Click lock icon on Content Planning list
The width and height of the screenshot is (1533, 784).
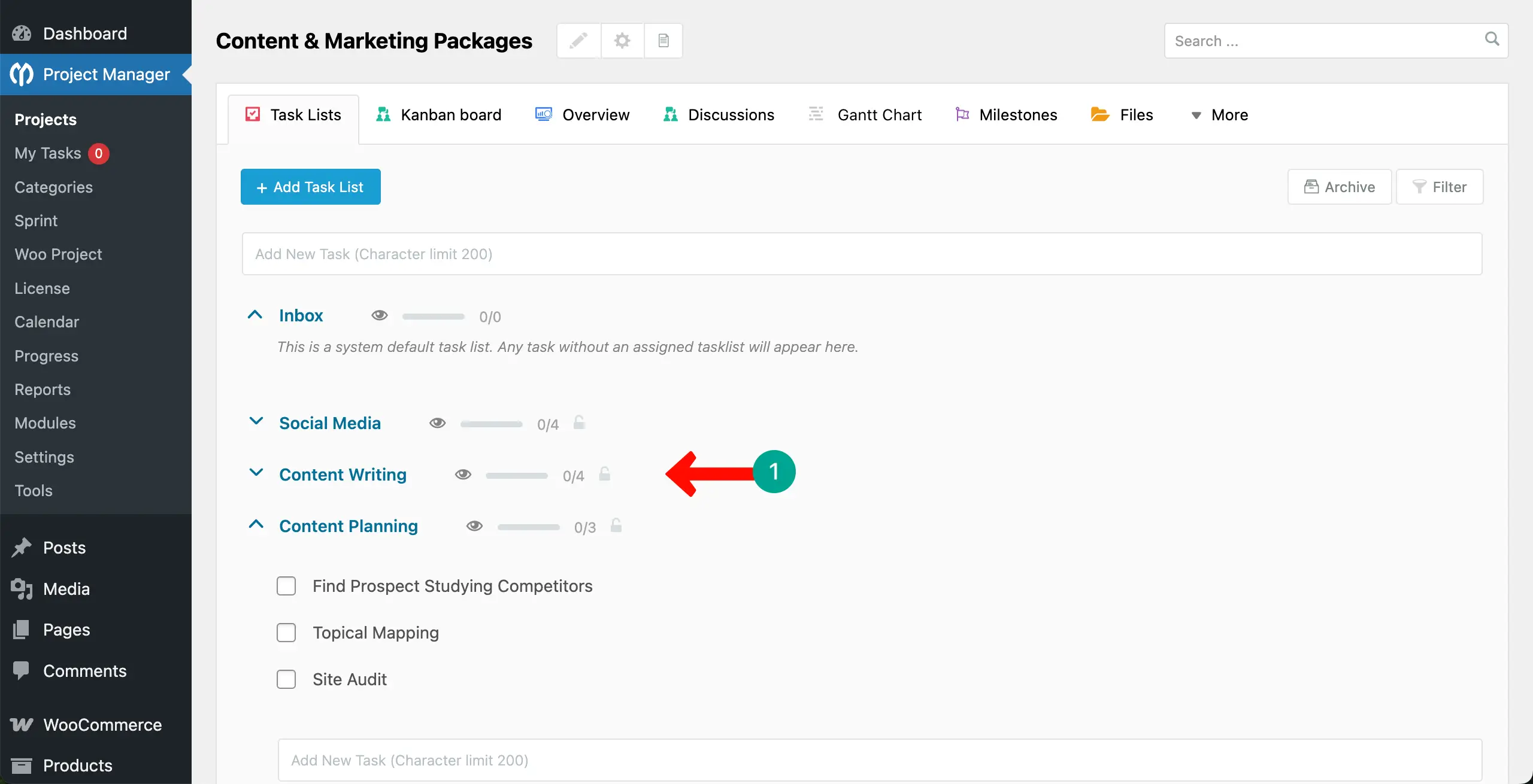(x=616, y=526)
